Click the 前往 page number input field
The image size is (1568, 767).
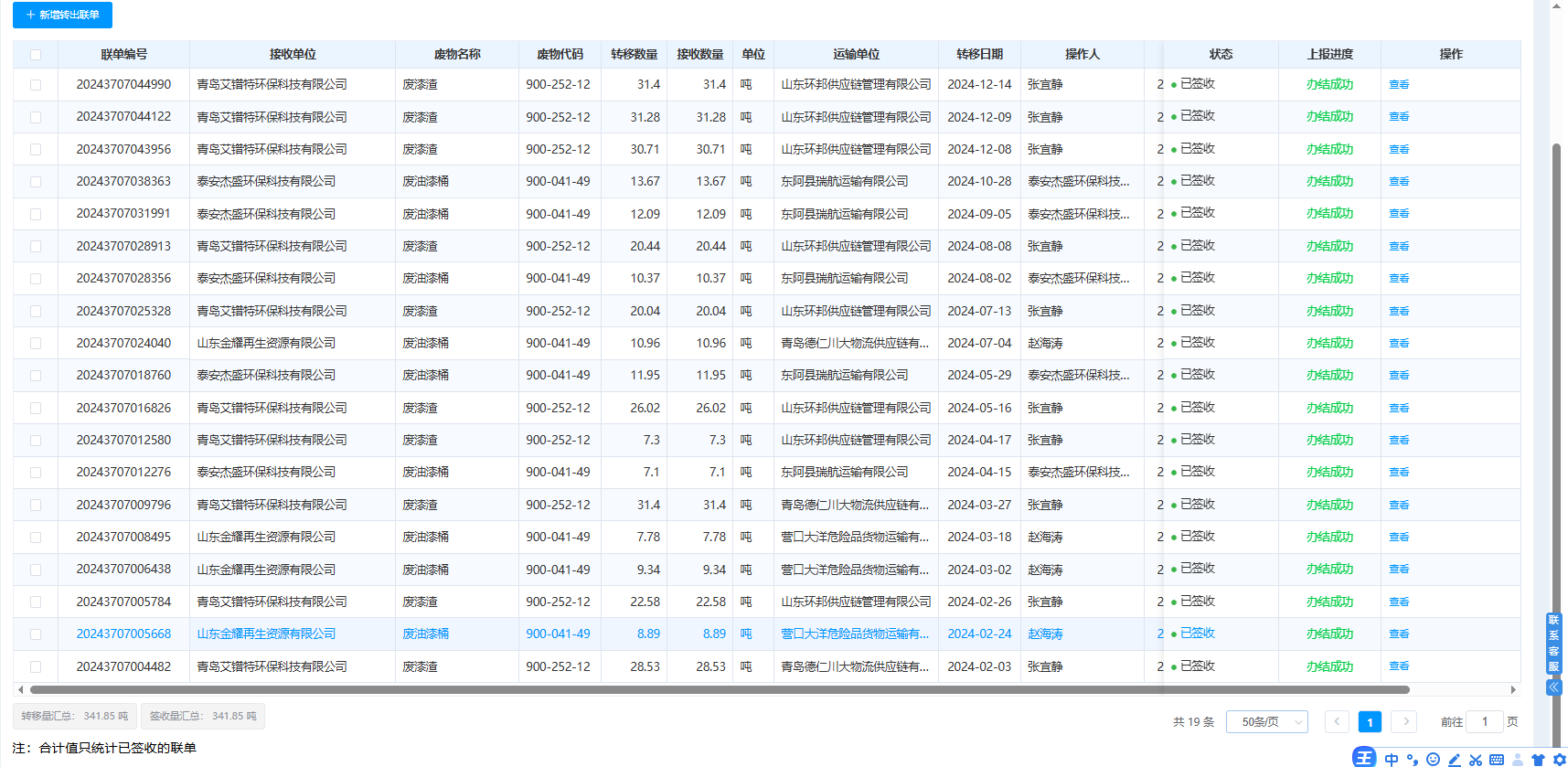click(x=1484, y=722)
